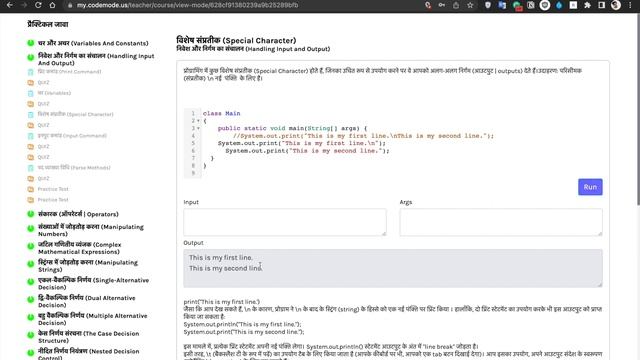Open the QUIZ directly below Parse Methods
This screenshot has height=360, width=640.
(43, 178)
